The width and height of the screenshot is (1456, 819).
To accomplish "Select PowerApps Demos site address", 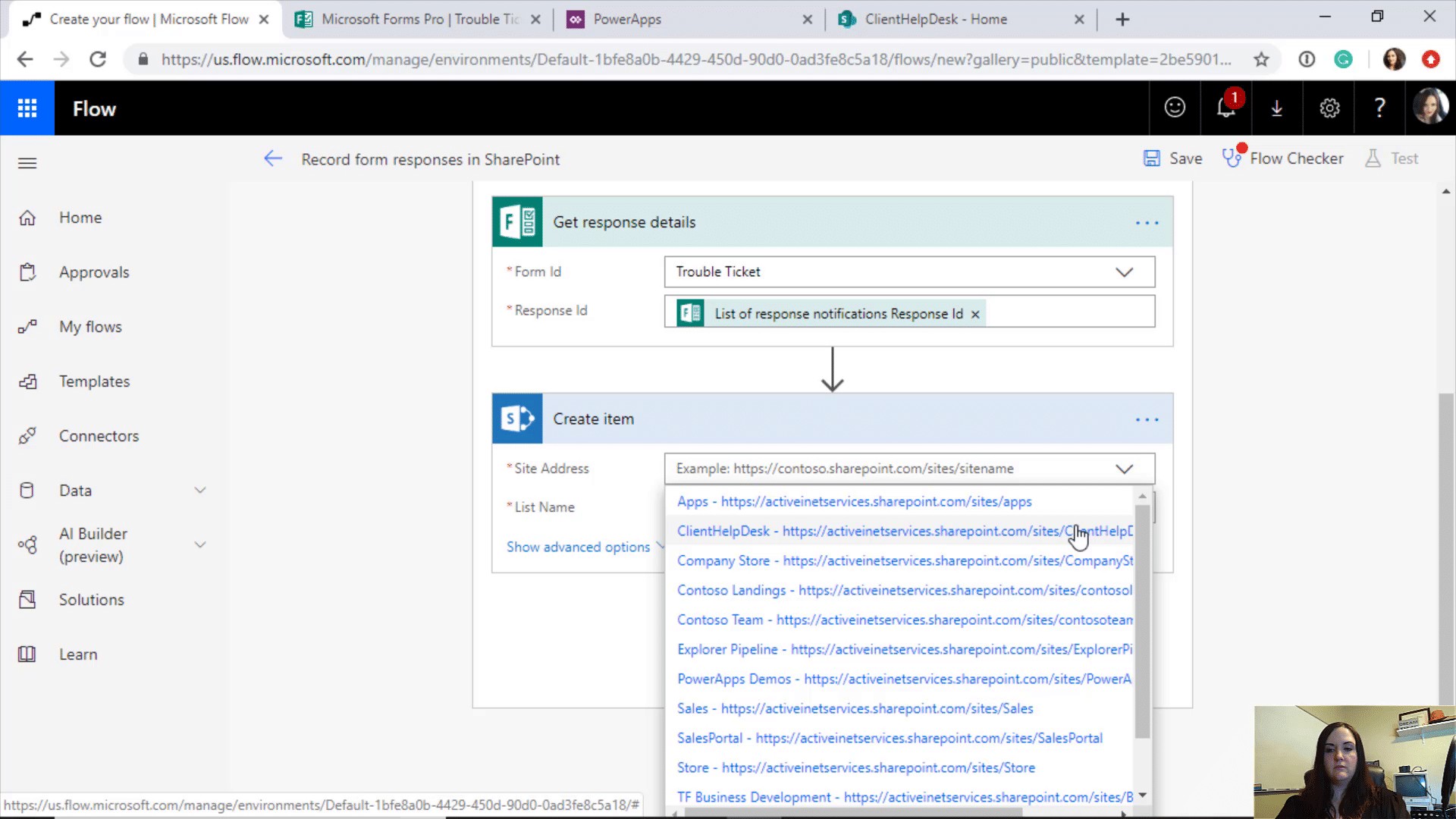I will click(904, 679).
